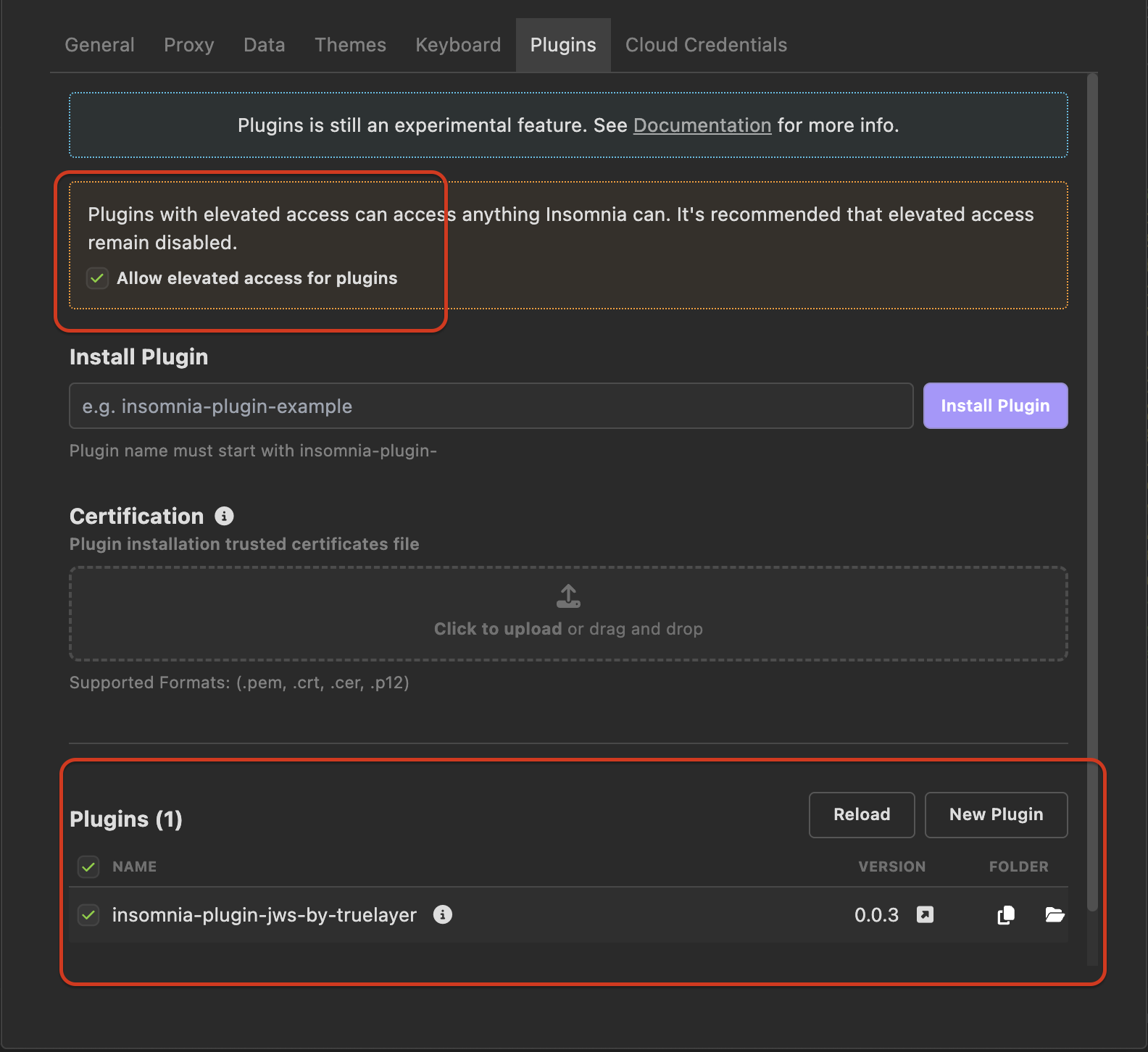Click the VERSION column header
Screen dimensions: 1148x1052
coord(891,867)
